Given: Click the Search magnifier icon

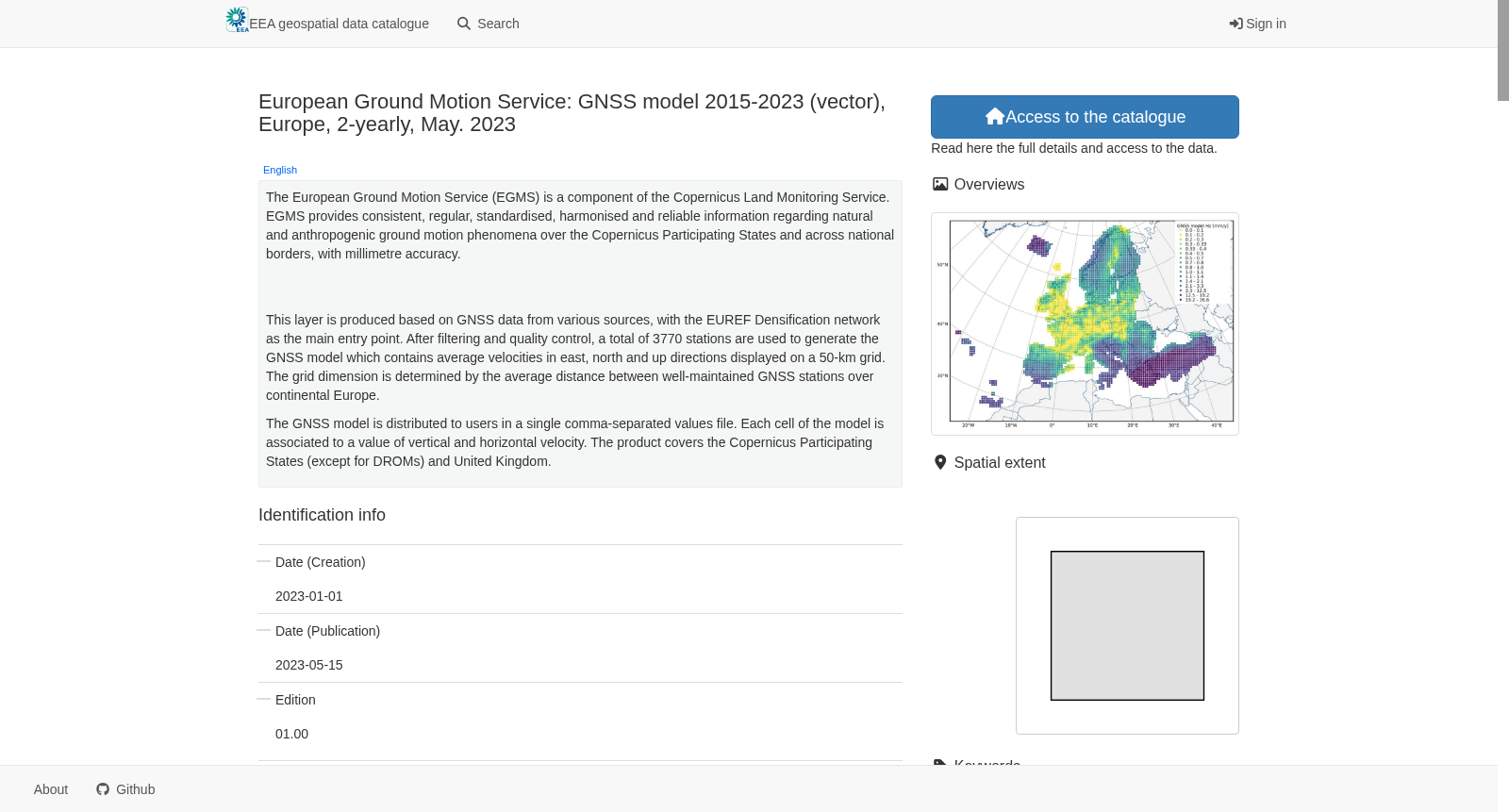Looking at the screenshot, I should [464, 24].
